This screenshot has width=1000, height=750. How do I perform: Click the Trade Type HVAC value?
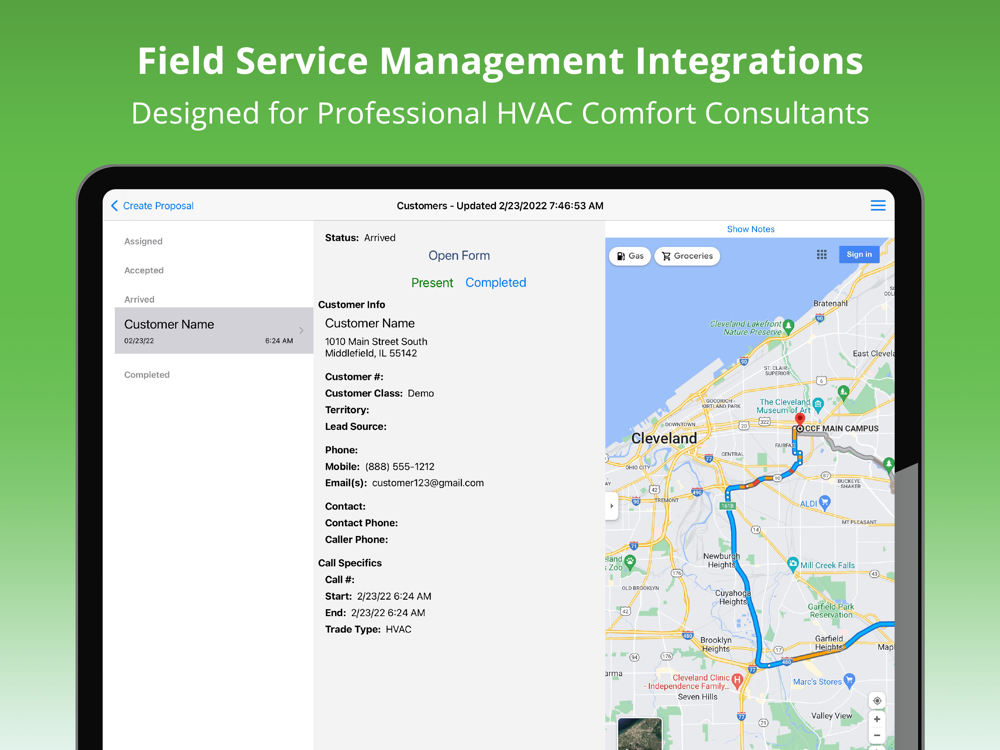(x=399, y=629)
